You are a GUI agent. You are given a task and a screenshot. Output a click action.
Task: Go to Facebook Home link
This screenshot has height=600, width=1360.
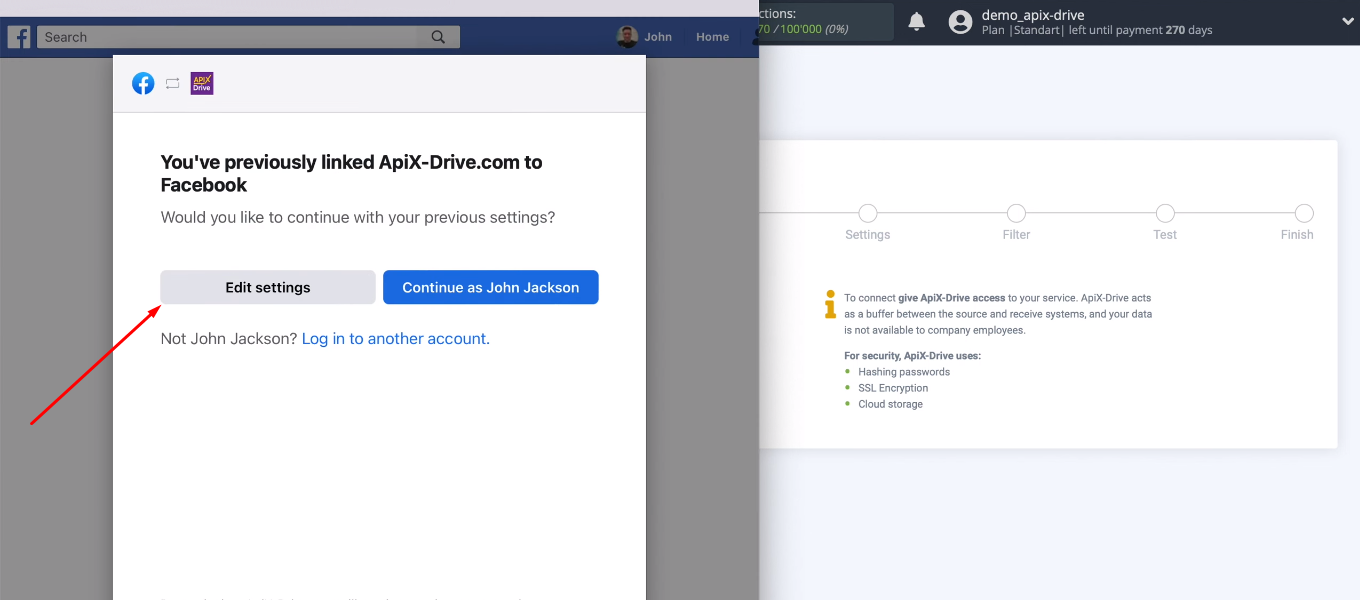tap(713, 37)
